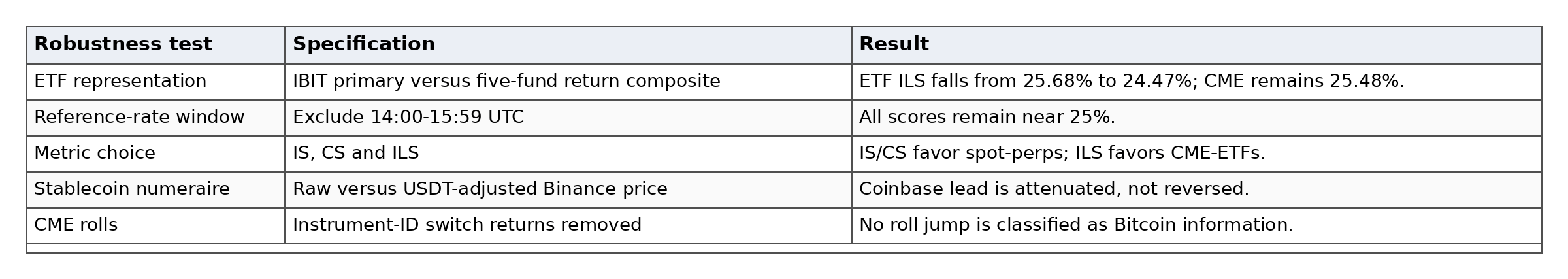Image resolution: width=1568 pixels, height=279 pixels.
Task: Click the Coinbase lead is attenuated result
Action: (1196, 189)
